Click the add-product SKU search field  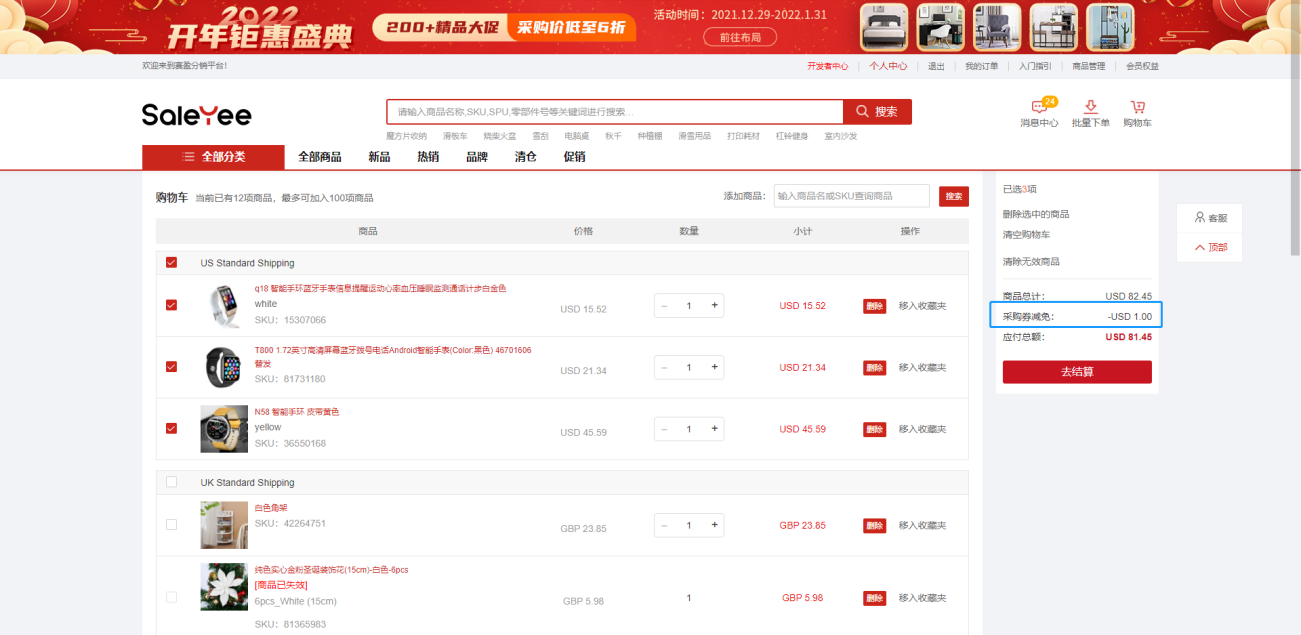pyautogui.click(x=851, y=196)
